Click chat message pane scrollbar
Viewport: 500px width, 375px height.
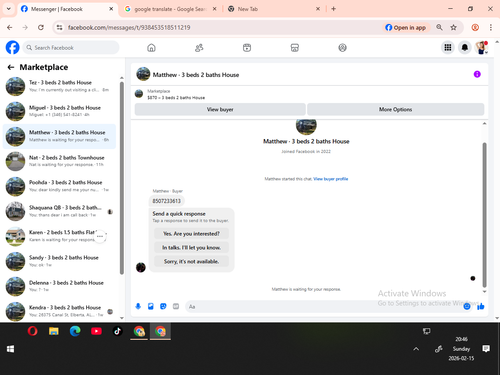click(484, 215)
